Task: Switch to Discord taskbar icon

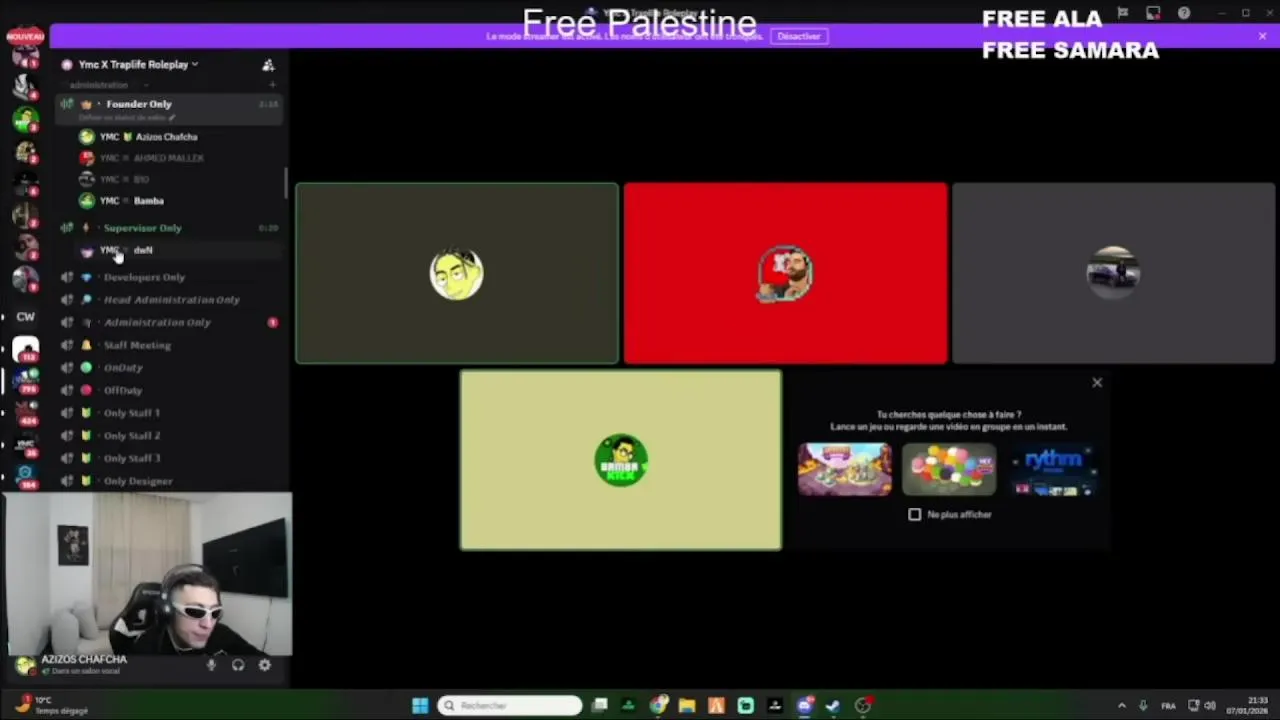Action: [804, 706]
